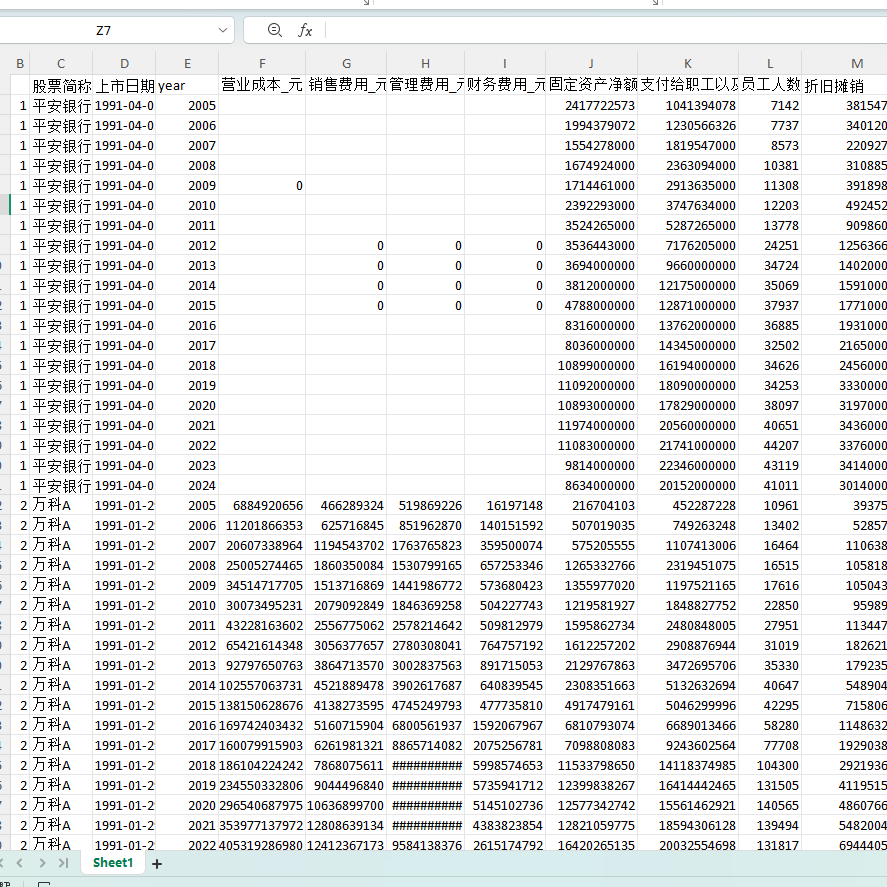This screenshot has width=887, height=887.
Task: Go to next sheet using right arrow
Action: pos(41,862)
